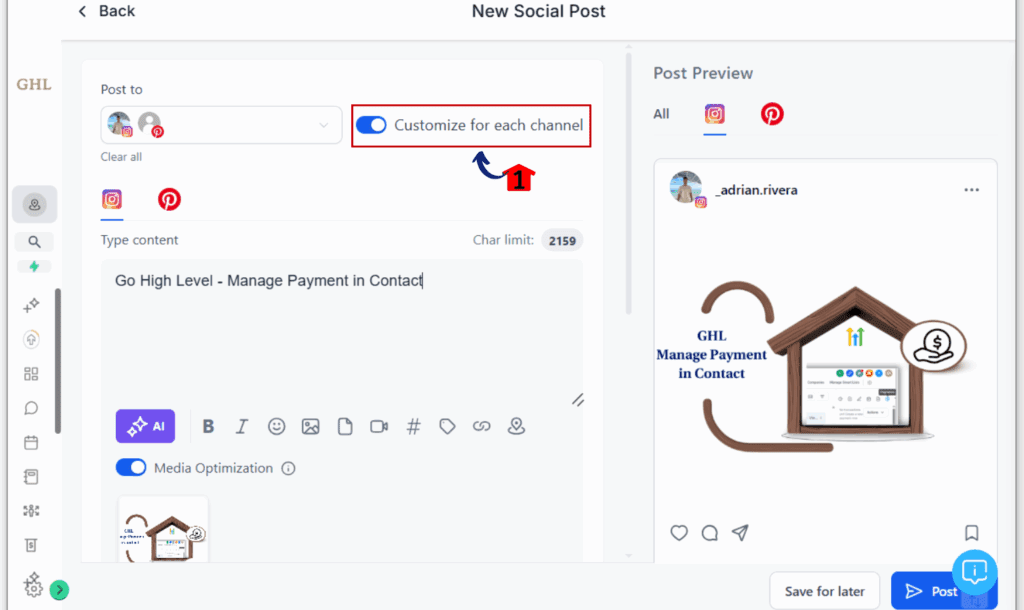This screenshot has width=1024, height=610.
Task: Show All channels in Post Preview
Action: click(x=661, y=114)
